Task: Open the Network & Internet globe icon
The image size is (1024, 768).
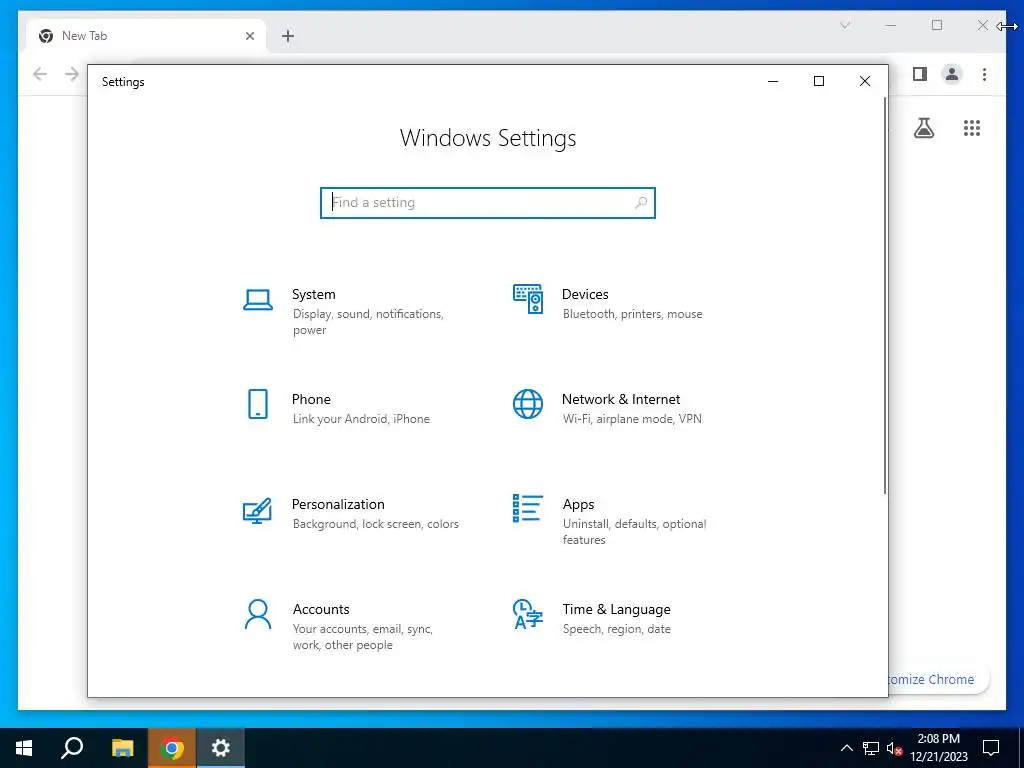Action: coord(528,404)
